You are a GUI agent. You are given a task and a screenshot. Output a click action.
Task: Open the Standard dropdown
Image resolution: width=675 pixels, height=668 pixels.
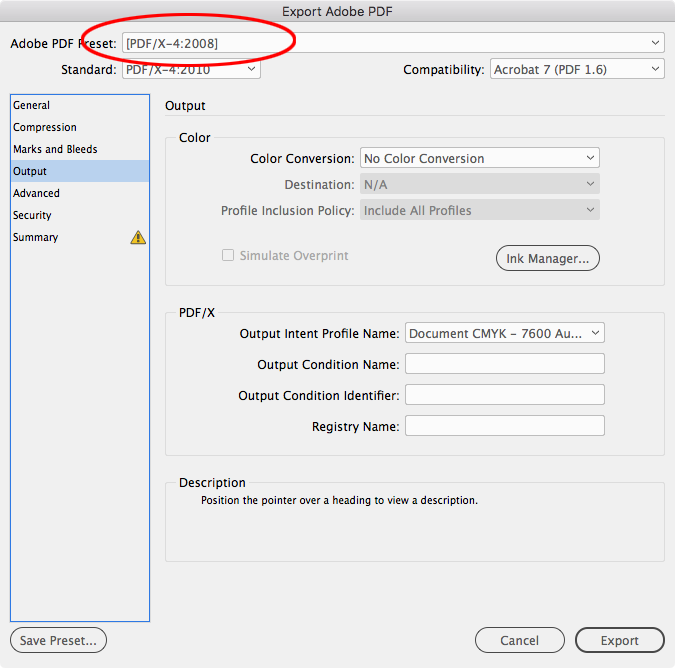tap(191, 69)
